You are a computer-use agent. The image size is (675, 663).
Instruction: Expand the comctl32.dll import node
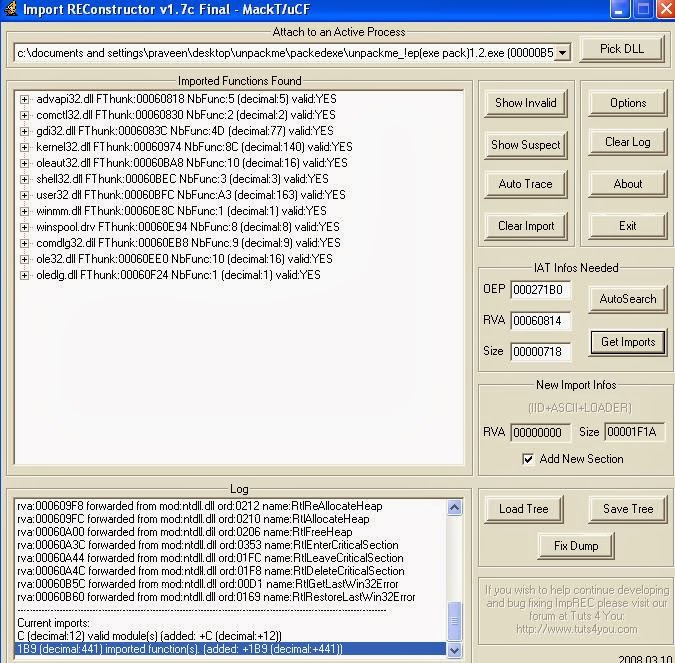click(x=25, y=115)
